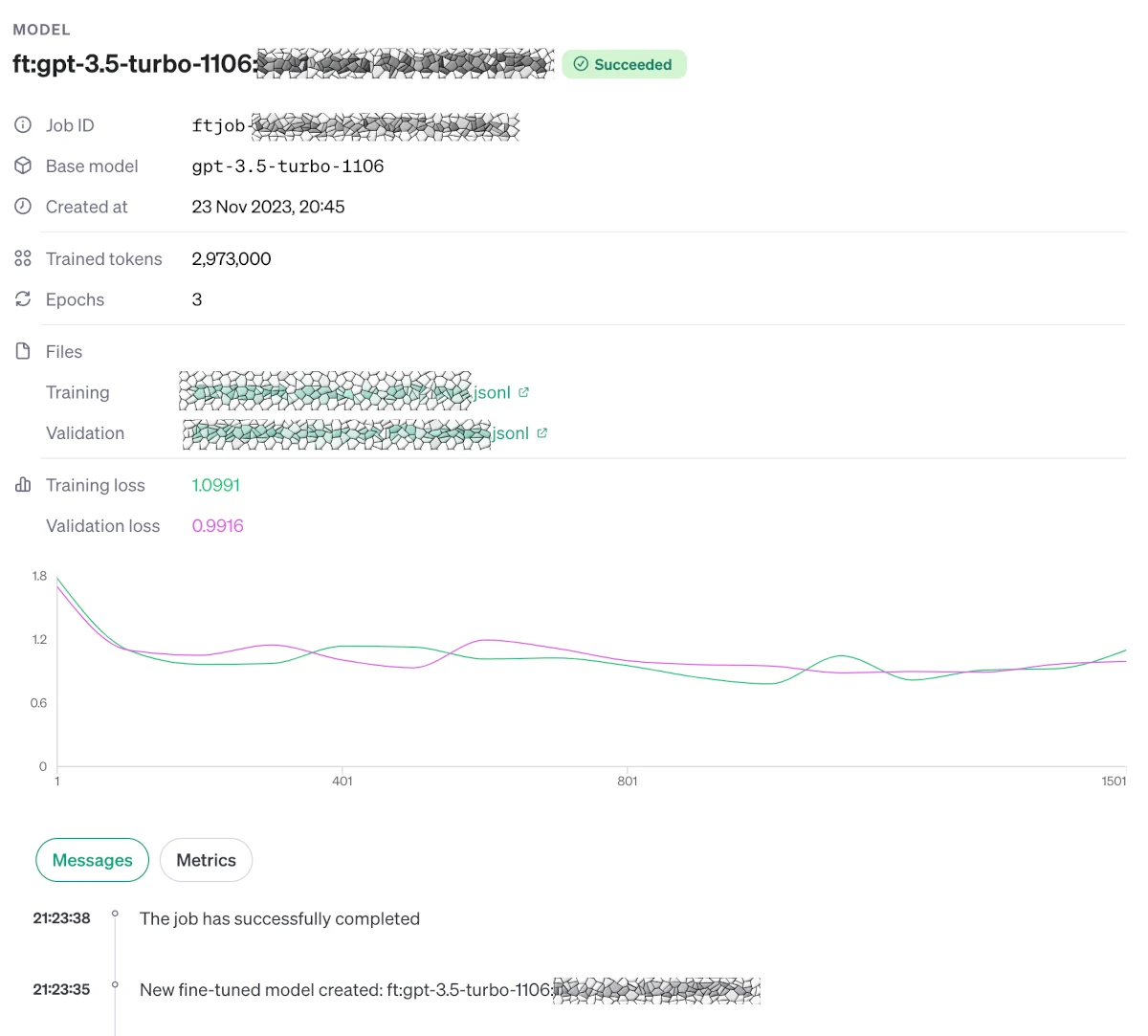Click the Succeeded status badge
This screenshot has height=1036, width=1148.
point(625,64)
